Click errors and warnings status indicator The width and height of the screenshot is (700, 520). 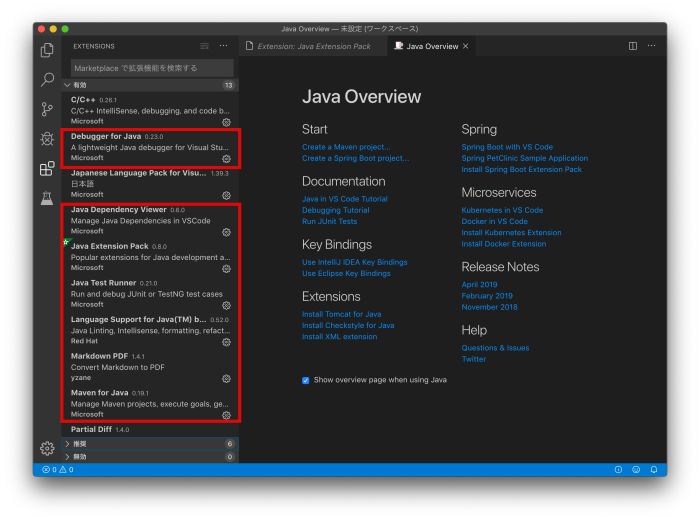(x=58, y=470)
